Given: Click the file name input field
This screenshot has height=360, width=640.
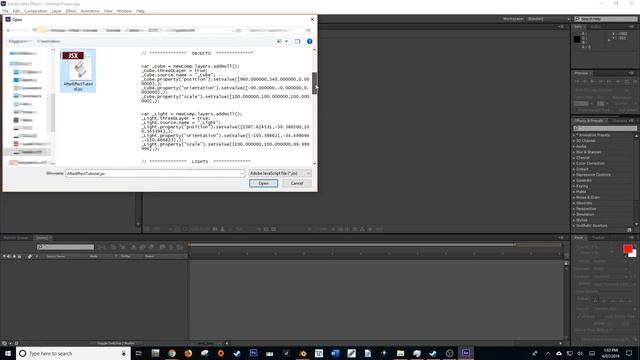Looking at the screenshot, I should [x=152, y=173].
